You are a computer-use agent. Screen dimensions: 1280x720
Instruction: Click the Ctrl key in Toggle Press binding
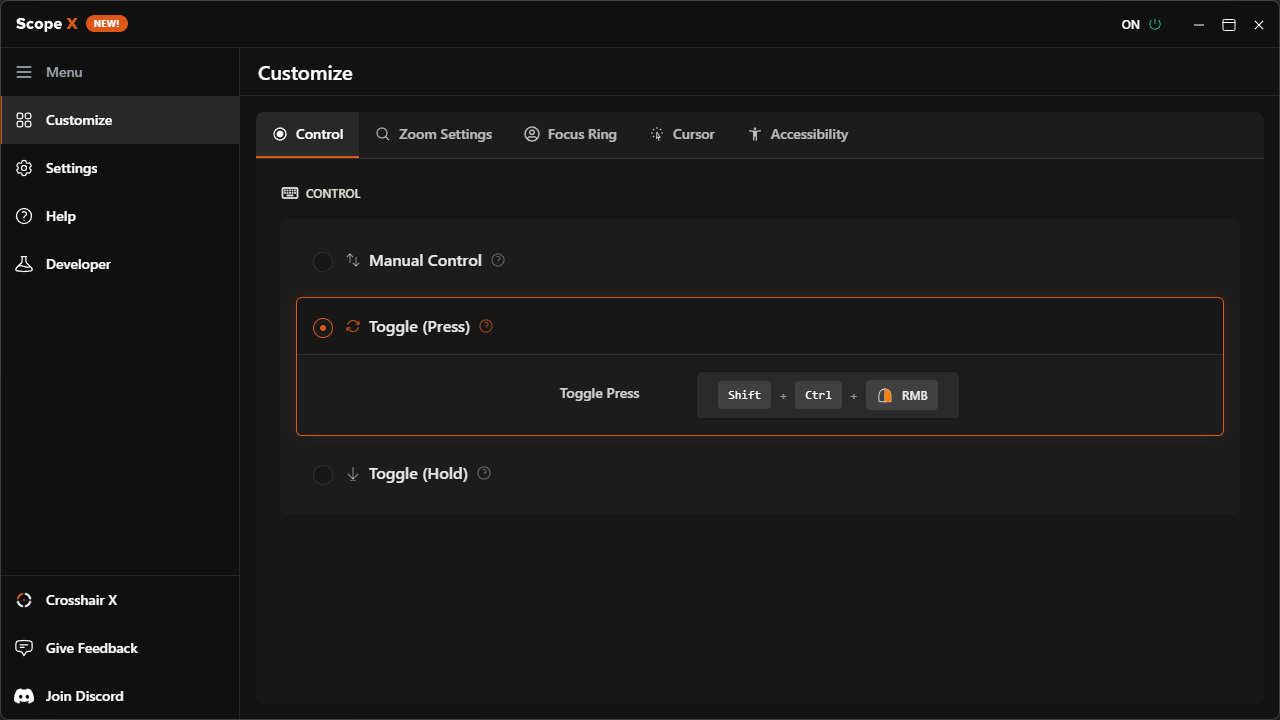click(x=818, y=395)
